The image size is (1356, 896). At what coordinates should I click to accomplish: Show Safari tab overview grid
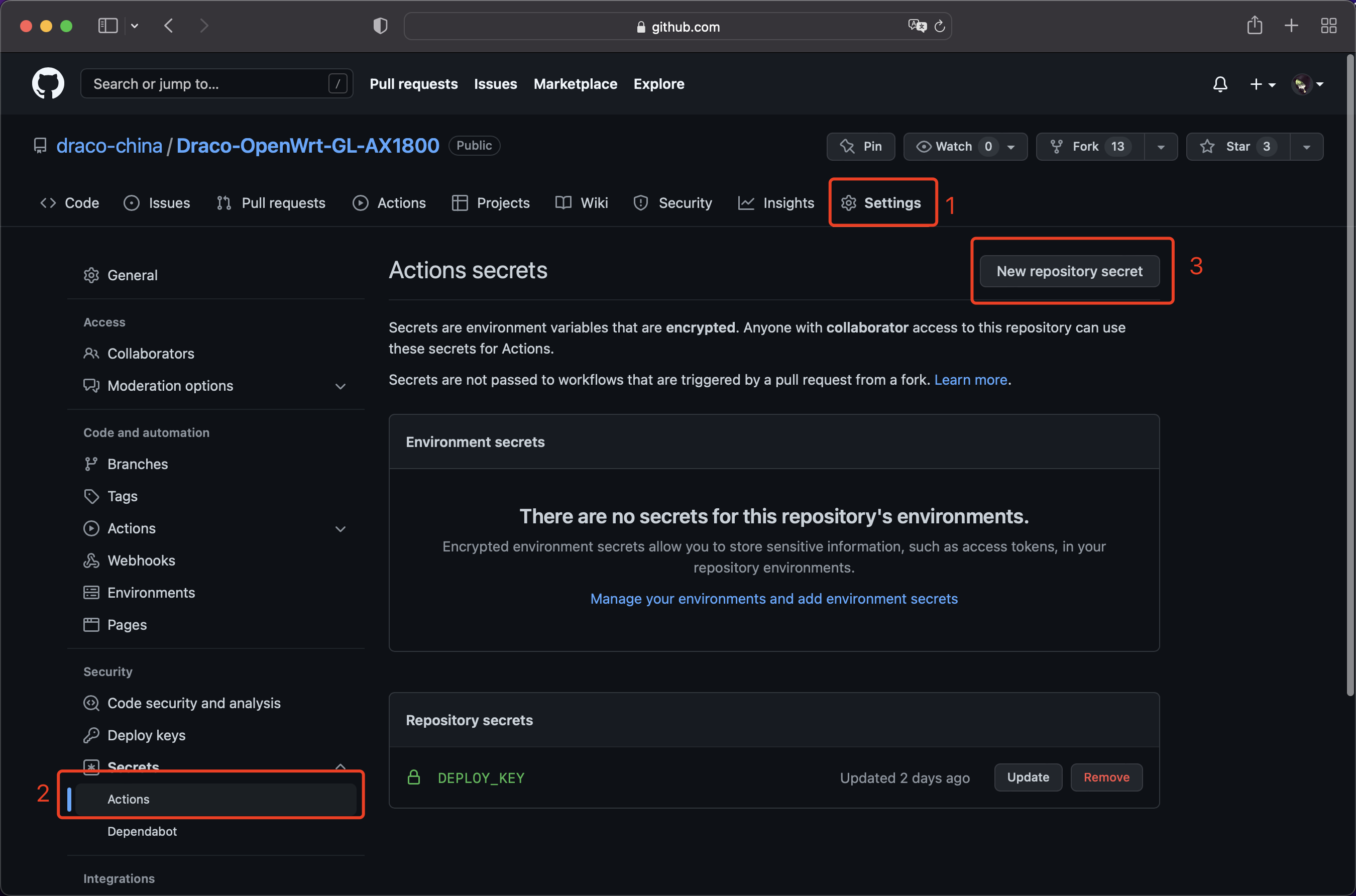pos(1328,26)
